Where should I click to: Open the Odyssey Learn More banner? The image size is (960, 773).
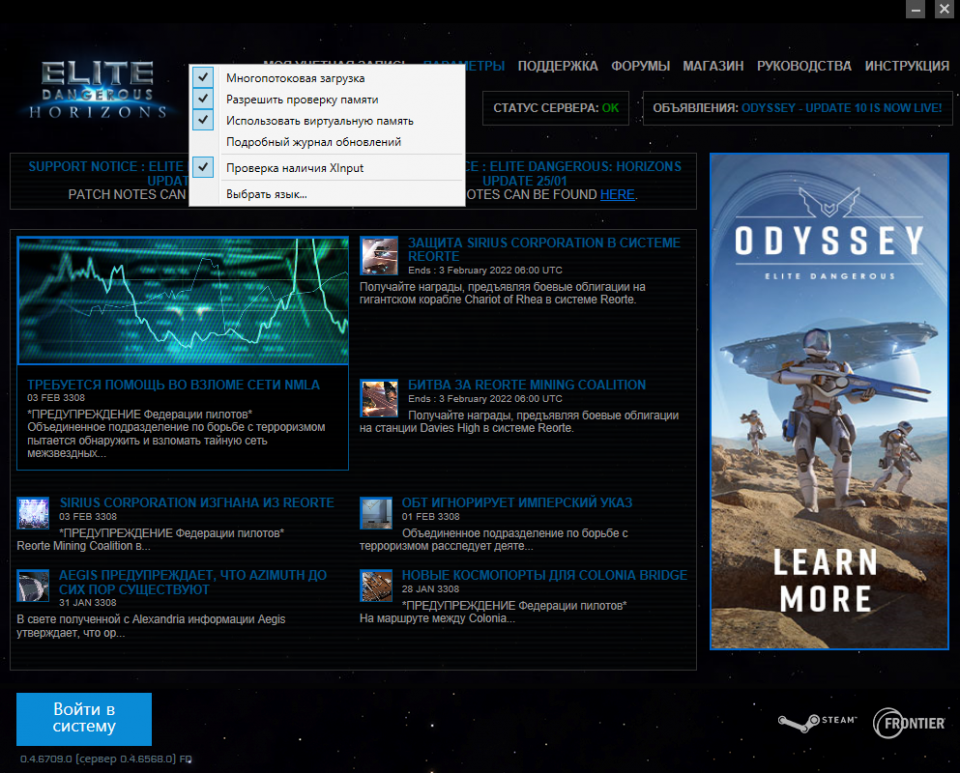click(829, 401)
